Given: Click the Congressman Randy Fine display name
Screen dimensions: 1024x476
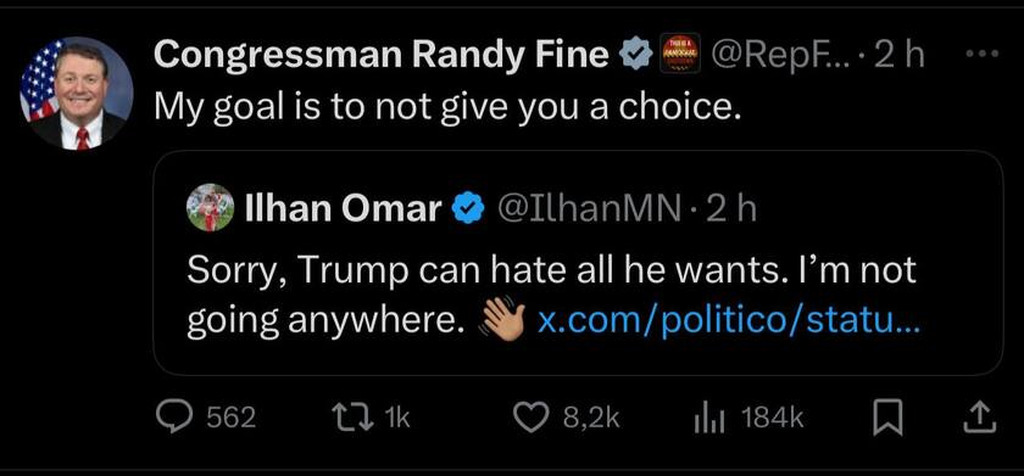Looking at the screenshot, I should click(381, 55).
